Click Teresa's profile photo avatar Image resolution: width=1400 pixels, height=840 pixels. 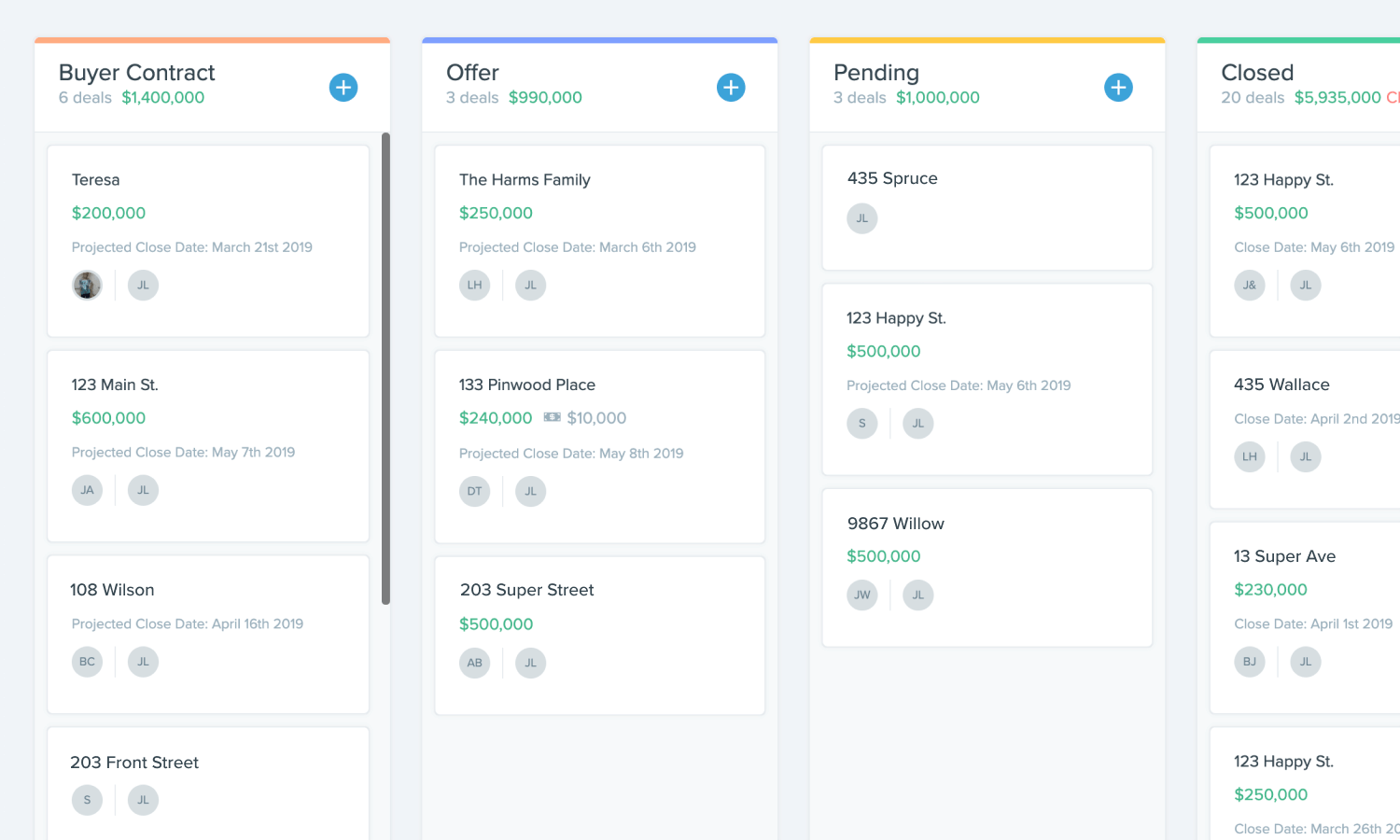[87, 285]
